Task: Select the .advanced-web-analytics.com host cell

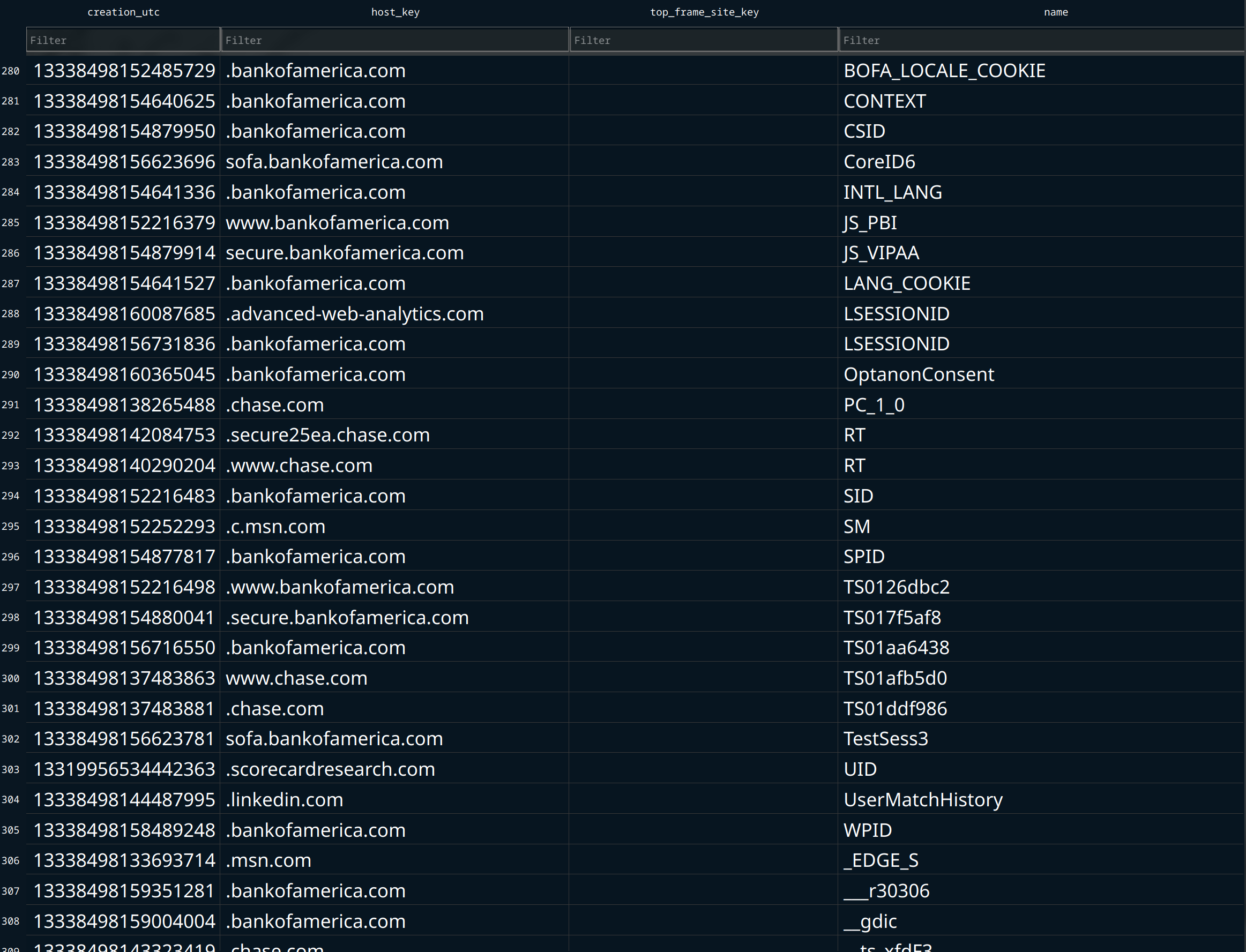Action: 354,313
